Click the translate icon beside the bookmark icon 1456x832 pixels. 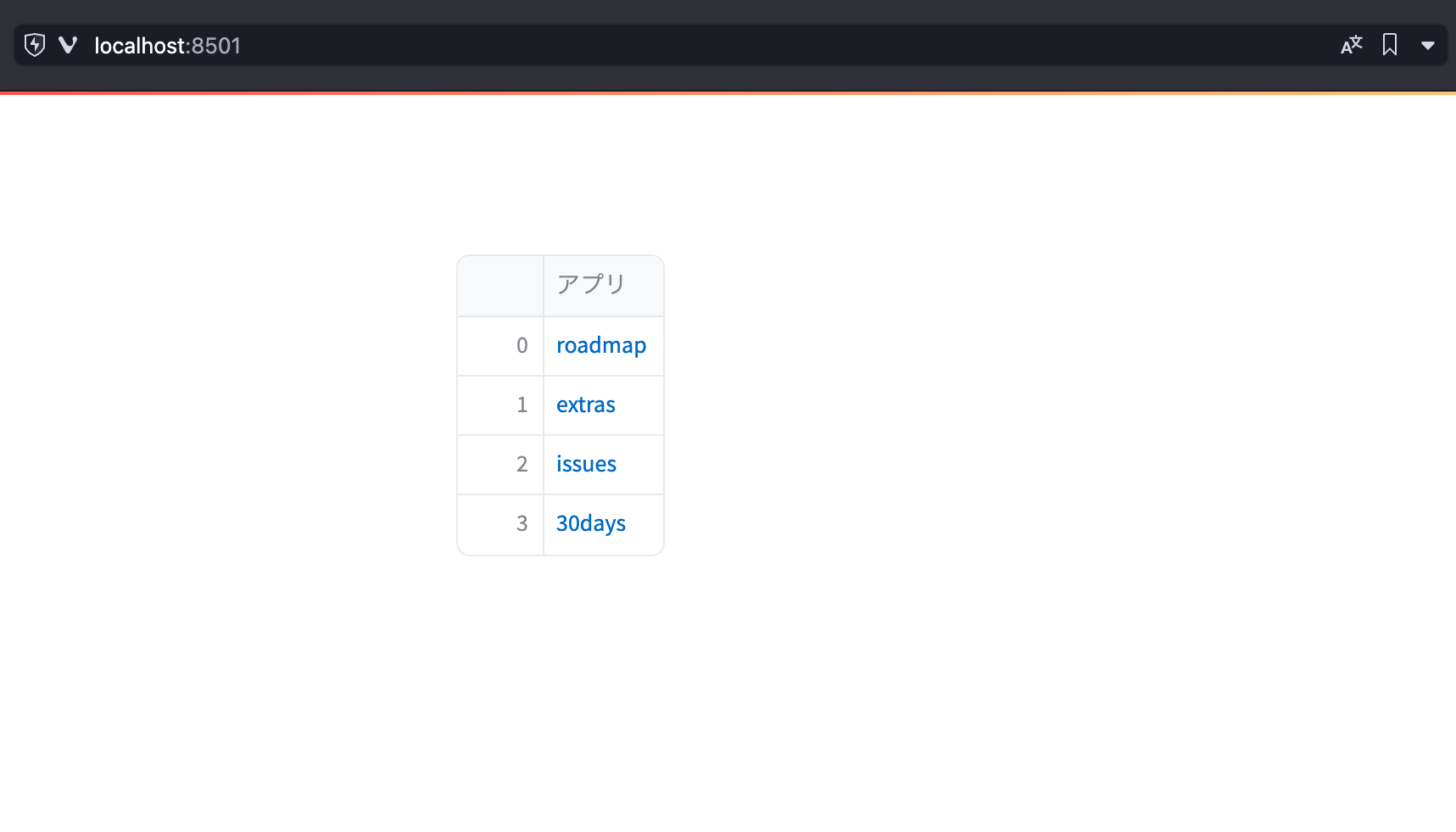click(x=1351, y=45)
